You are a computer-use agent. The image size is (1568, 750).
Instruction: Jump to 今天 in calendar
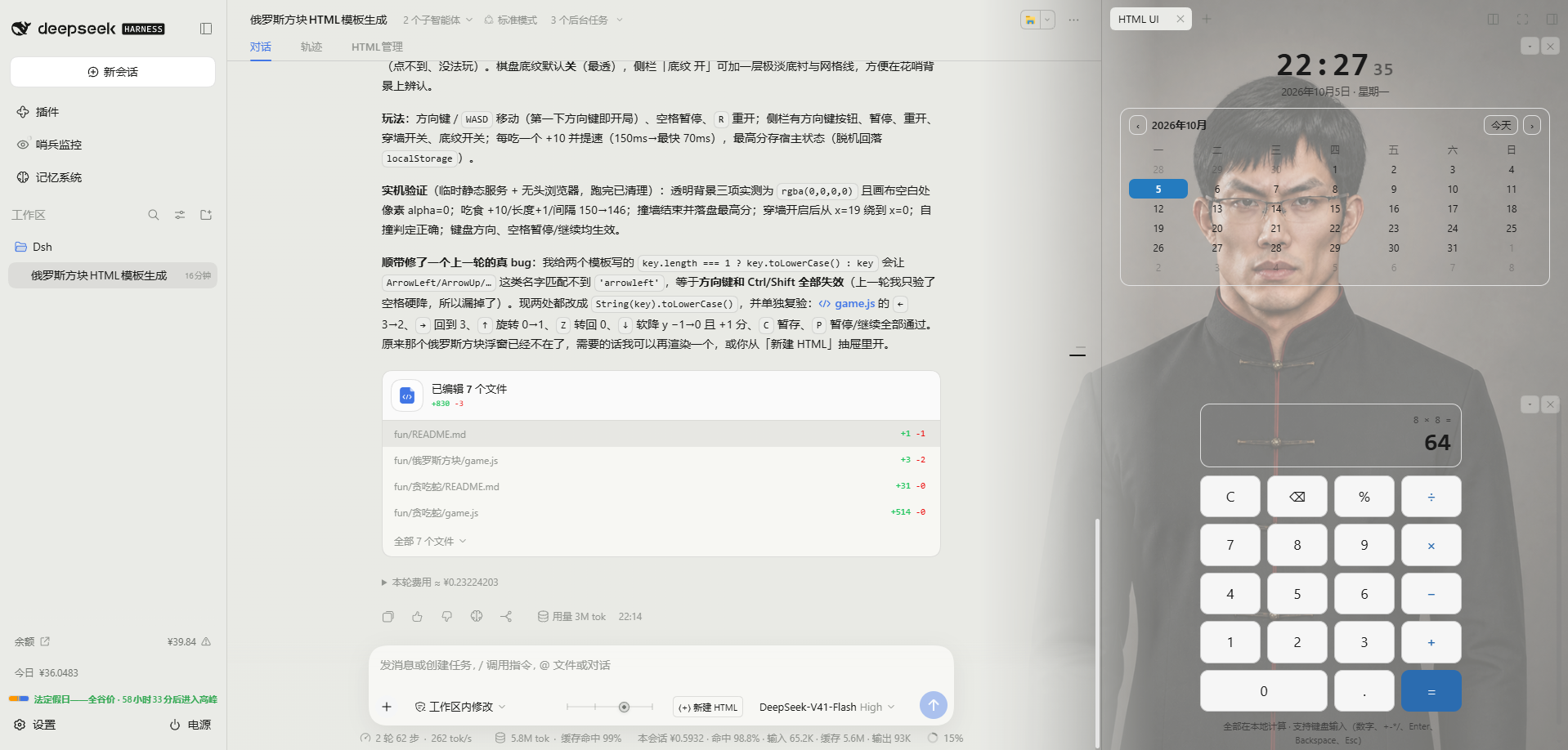tap(1501, 125)
